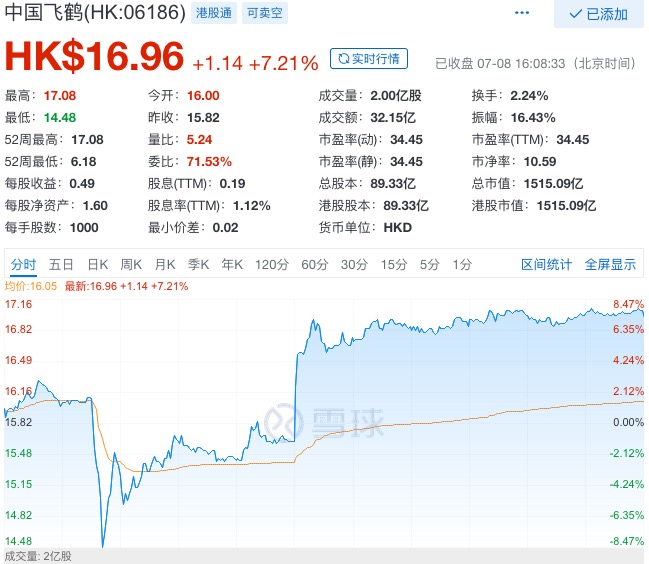Open the 月K chart tab
649x564 pixels.
165,264
